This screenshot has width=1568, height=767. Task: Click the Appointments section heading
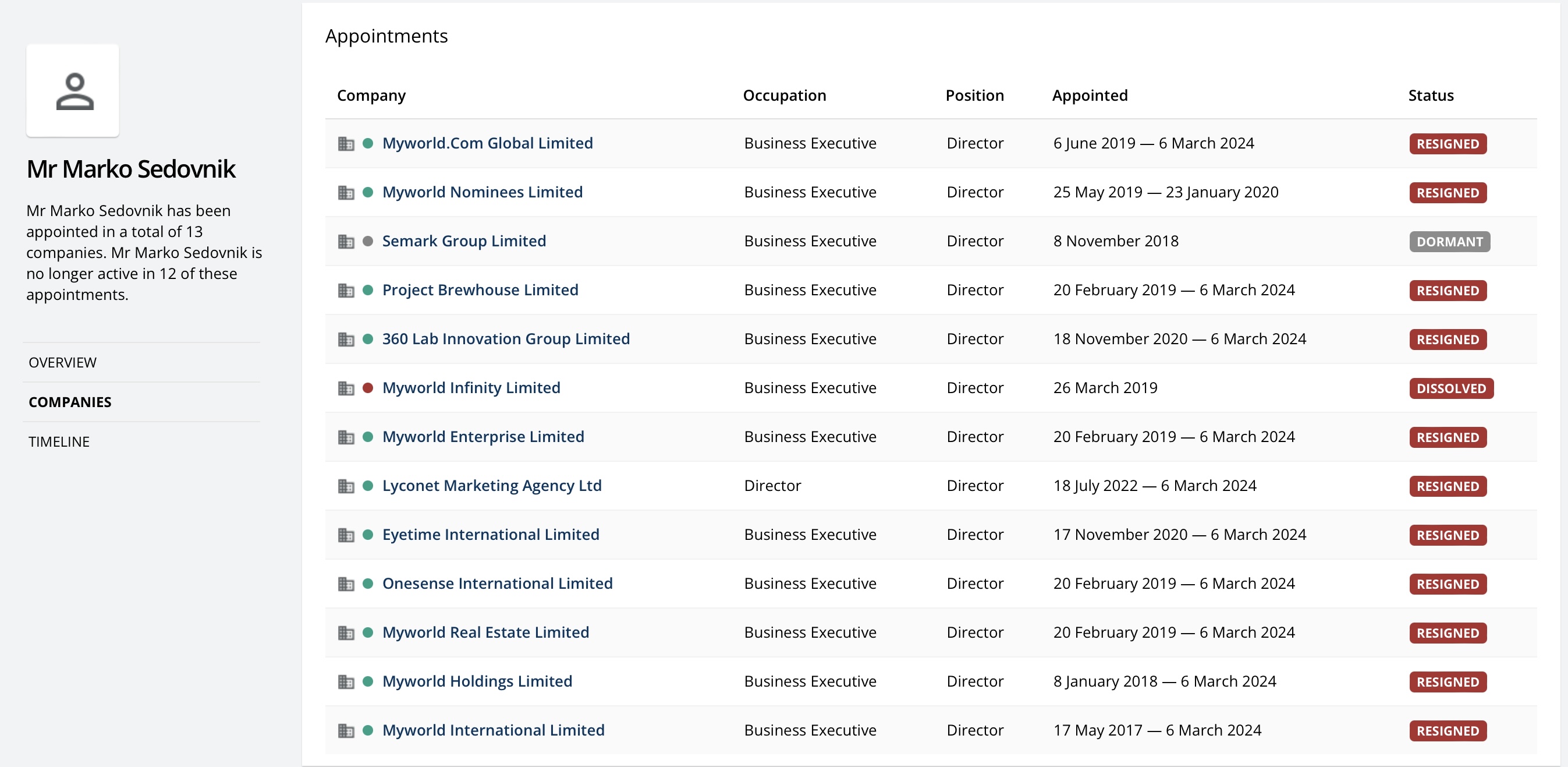(386, 36)
